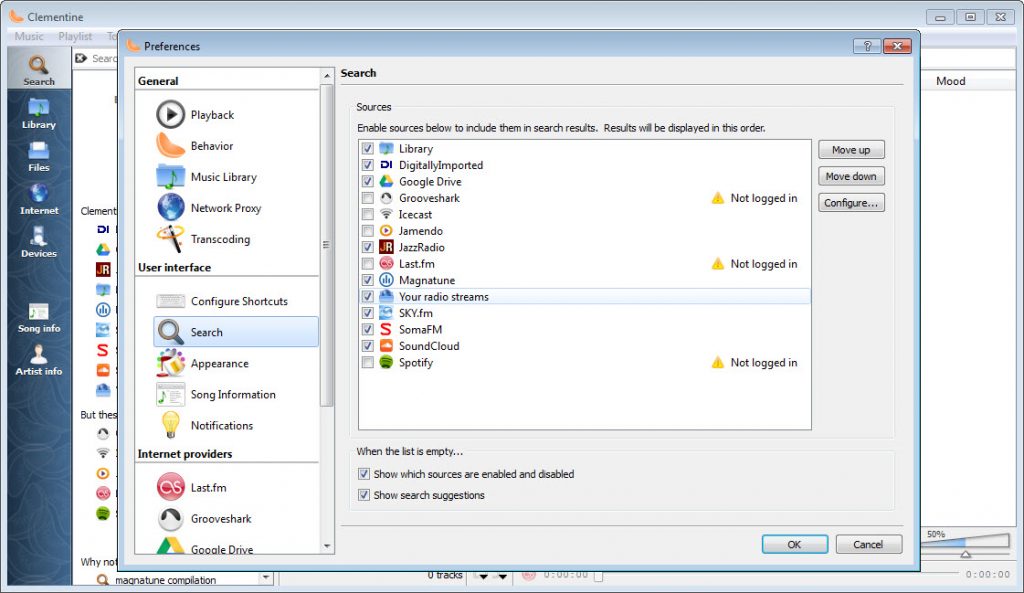Open Song info tab in sidebar
This screenshot has height=593, width=1024.
coord(39,318)
